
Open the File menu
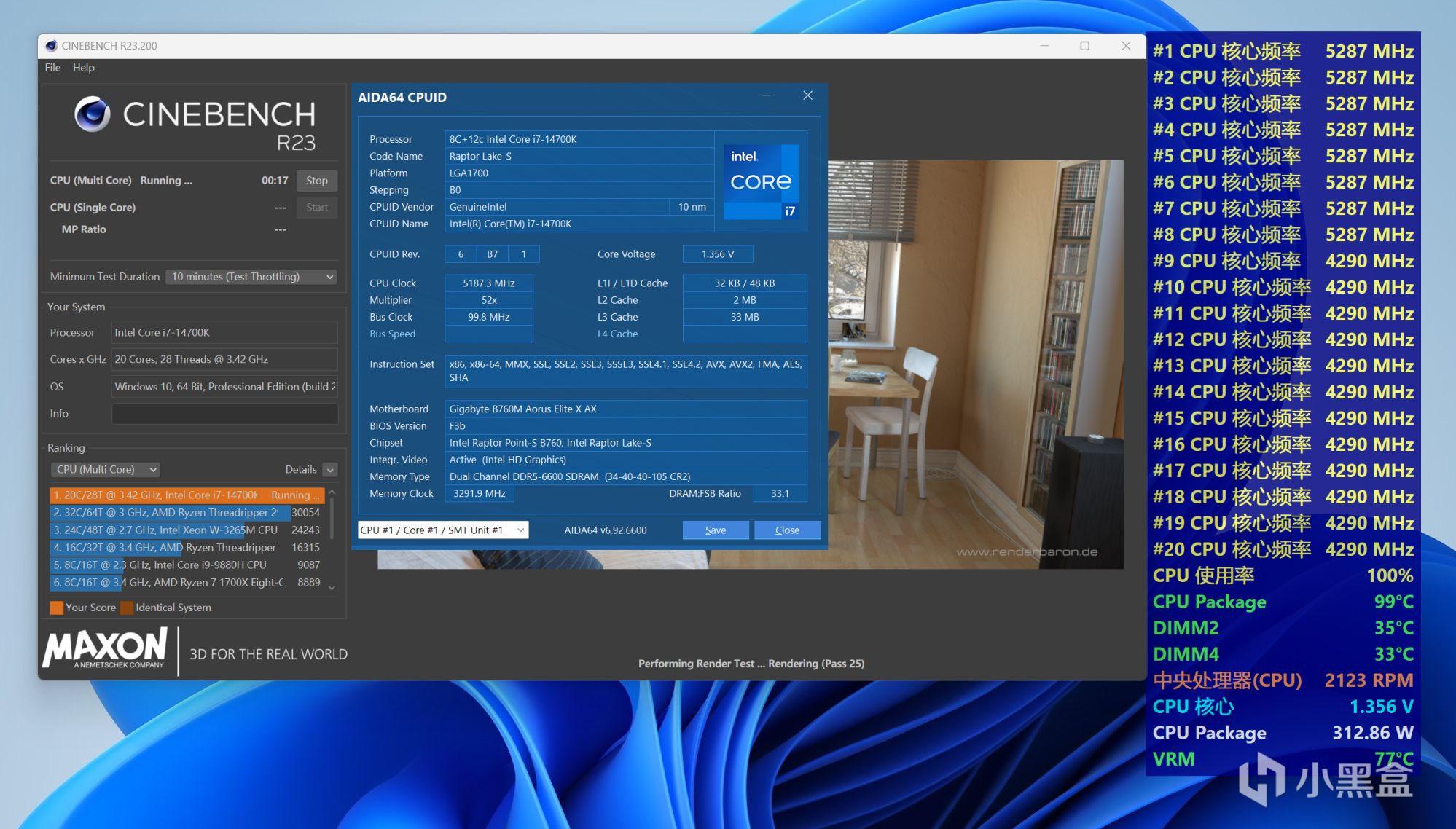click(x=52, y=67)
